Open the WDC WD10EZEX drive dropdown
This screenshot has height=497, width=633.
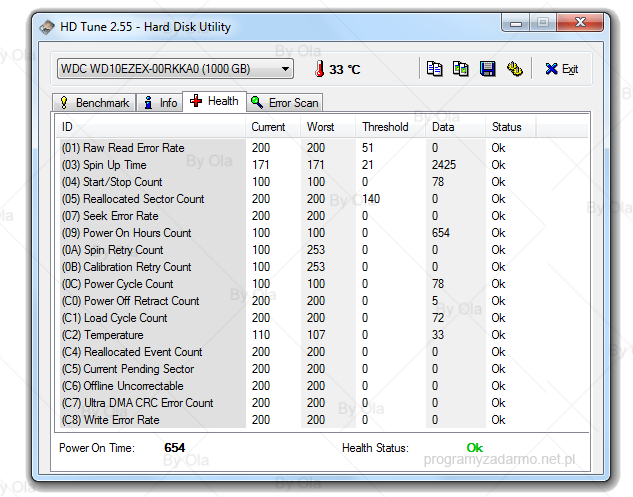pyautogui.click(x=175, y=69)
